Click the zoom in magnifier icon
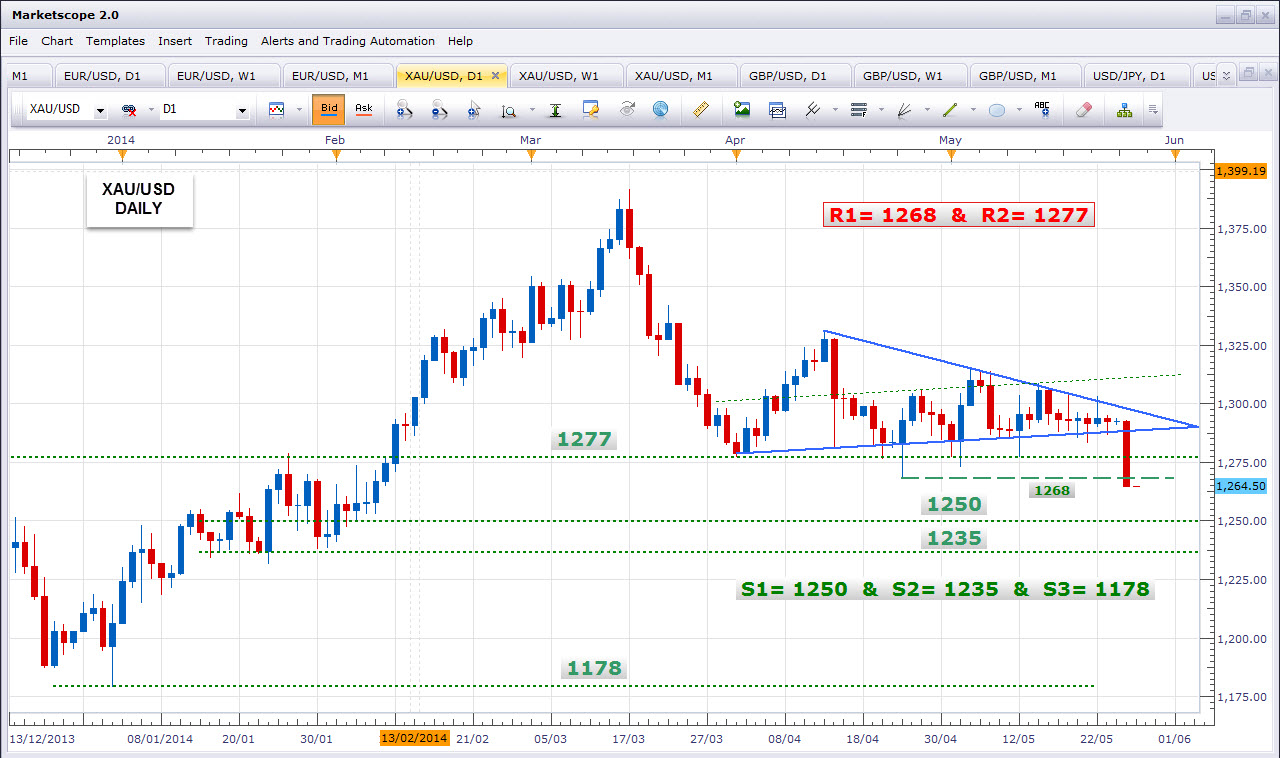Screen dimensions: 1280x758 405,110
